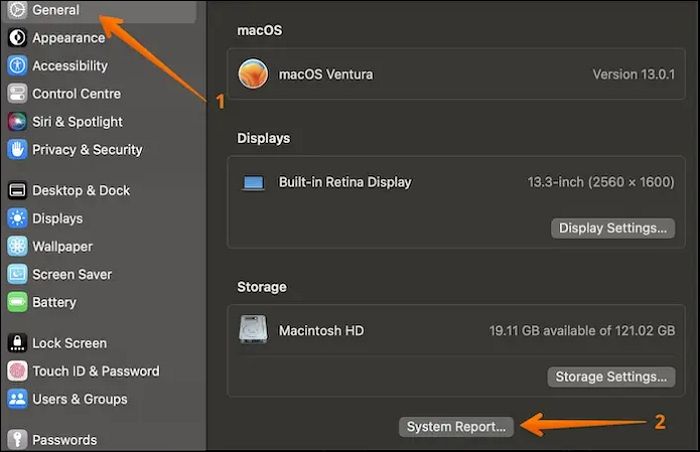Viewport: 700px width, 452px height.
Task: Click the Screen Saver icon
Action: coord(17,274)
